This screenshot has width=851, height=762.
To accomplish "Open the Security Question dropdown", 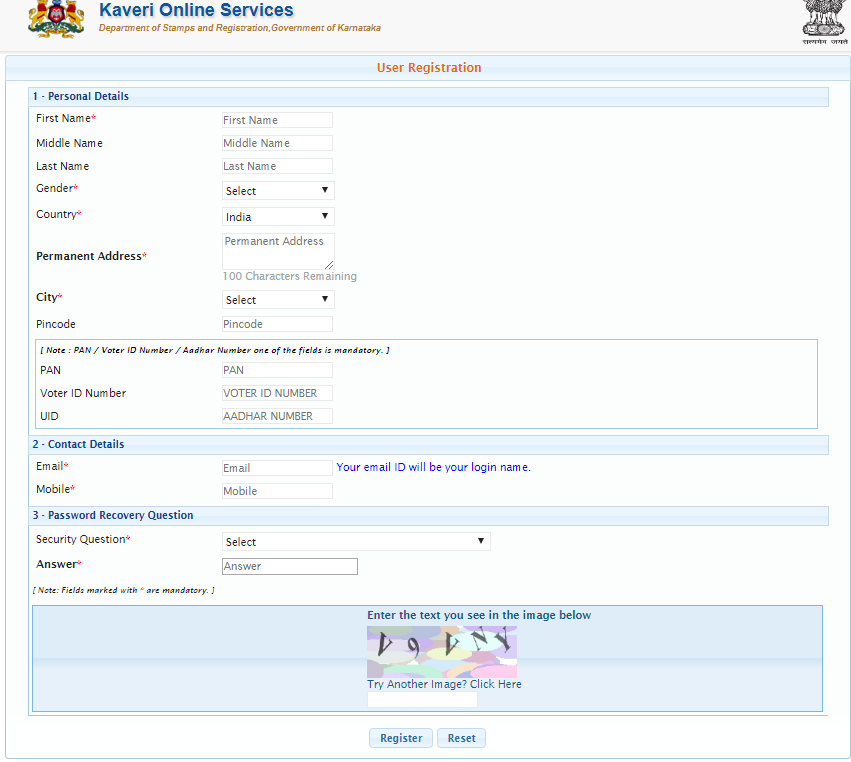I will tap(355, 541).
